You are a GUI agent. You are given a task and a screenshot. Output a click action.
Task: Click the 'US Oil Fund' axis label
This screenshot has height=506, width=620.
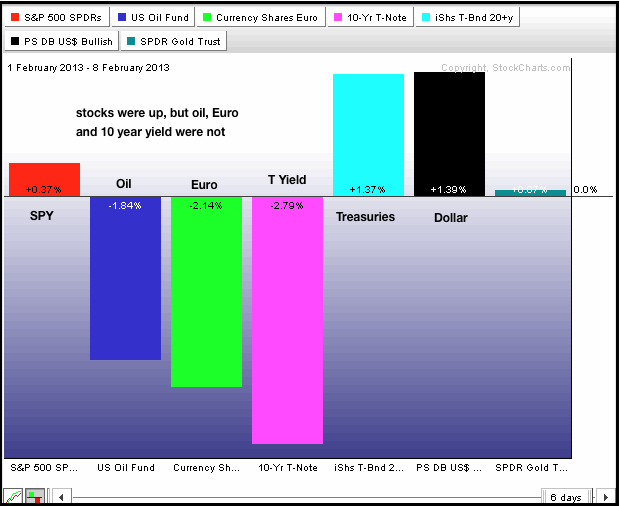pos(126,468)
